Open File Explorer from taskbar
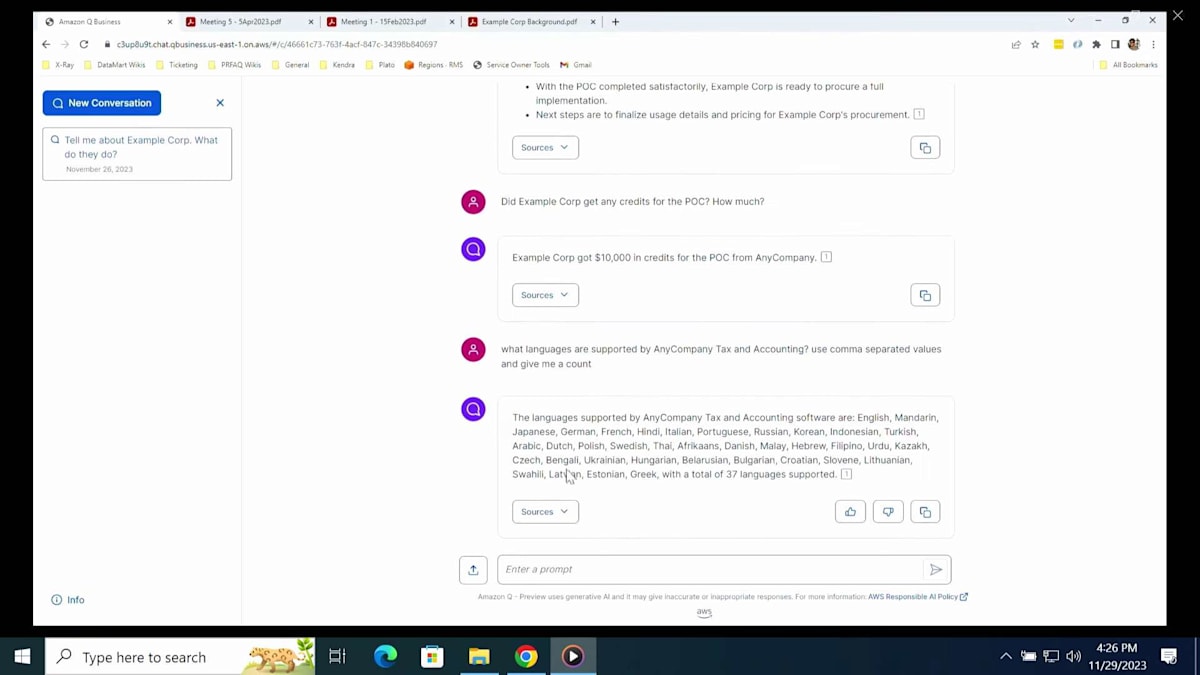 point(479,657)
